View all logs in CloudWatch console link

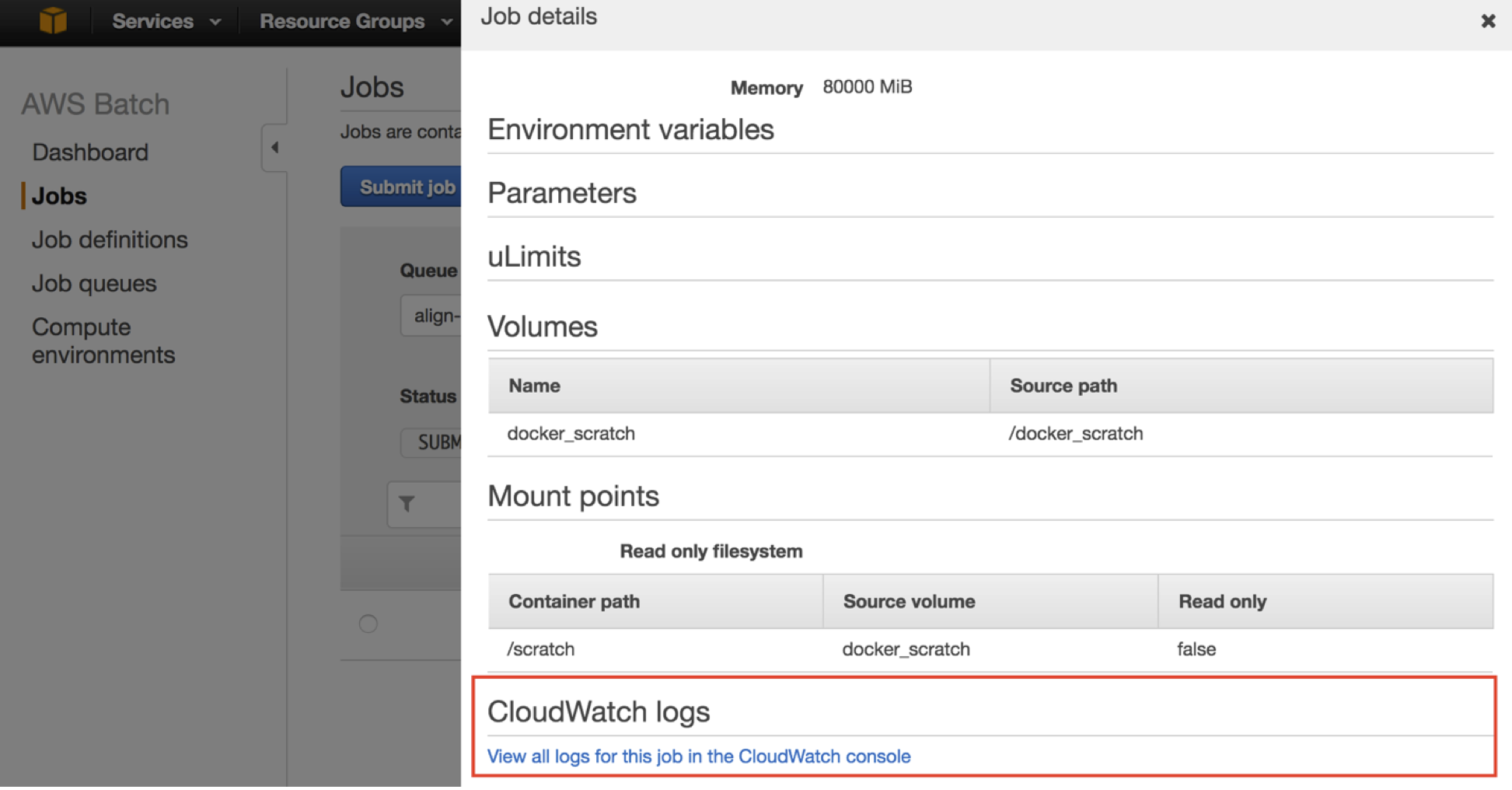pos(698,757)
